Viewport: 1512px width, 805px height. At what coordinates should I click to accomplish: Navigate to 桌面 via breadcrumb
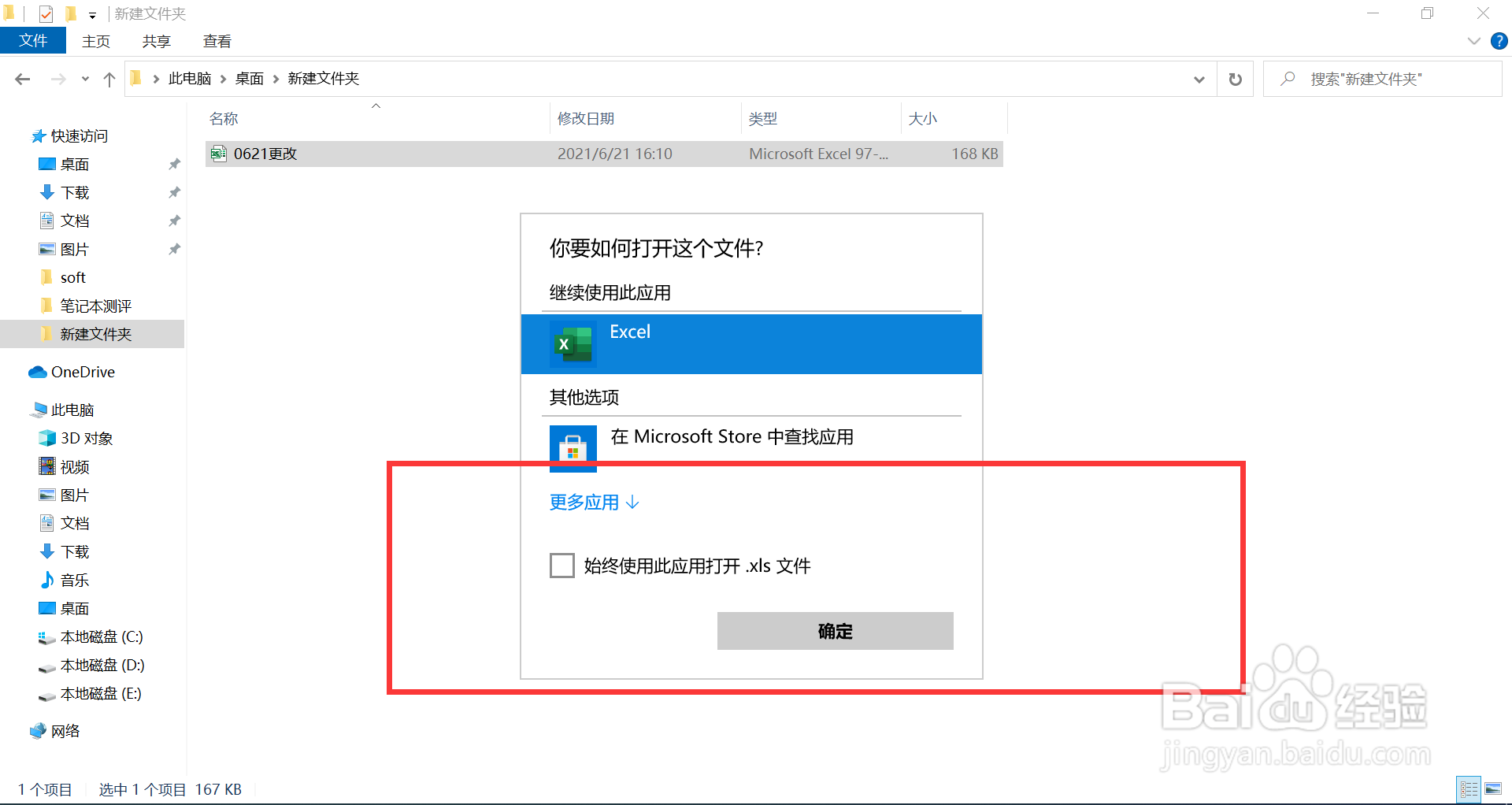(x=249, y=78)
